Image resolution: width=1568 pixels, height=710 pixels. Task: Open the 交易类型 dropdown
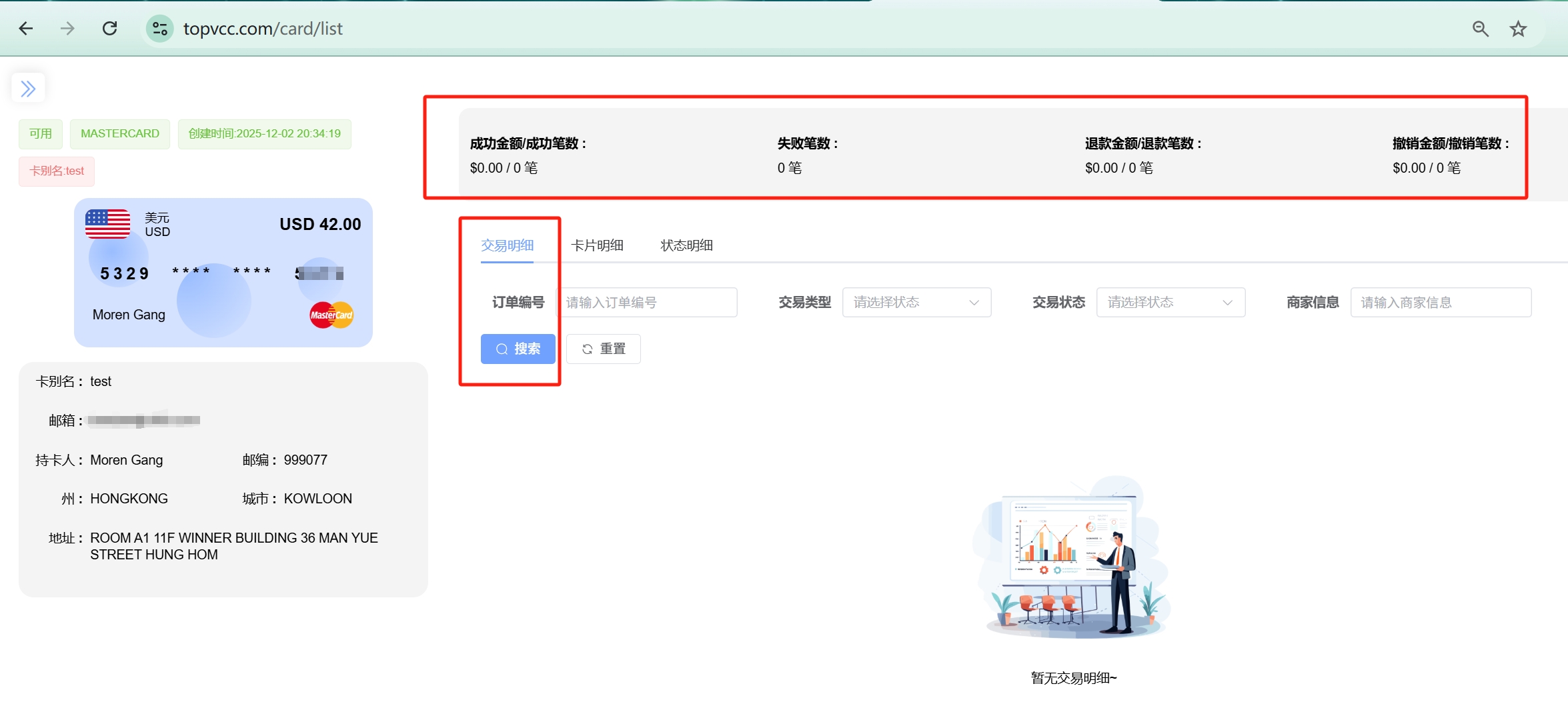pos(916,303)
